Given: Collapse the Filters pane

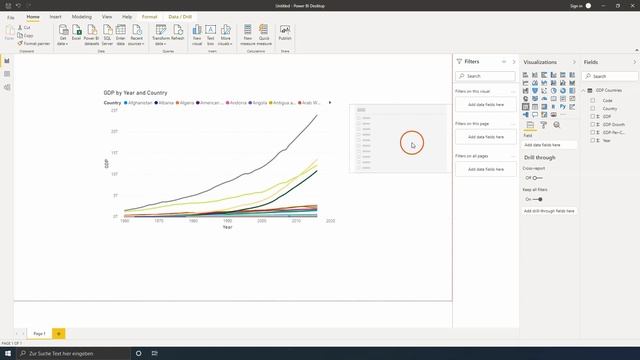Looking at the screenshot, I should point(514,62).
